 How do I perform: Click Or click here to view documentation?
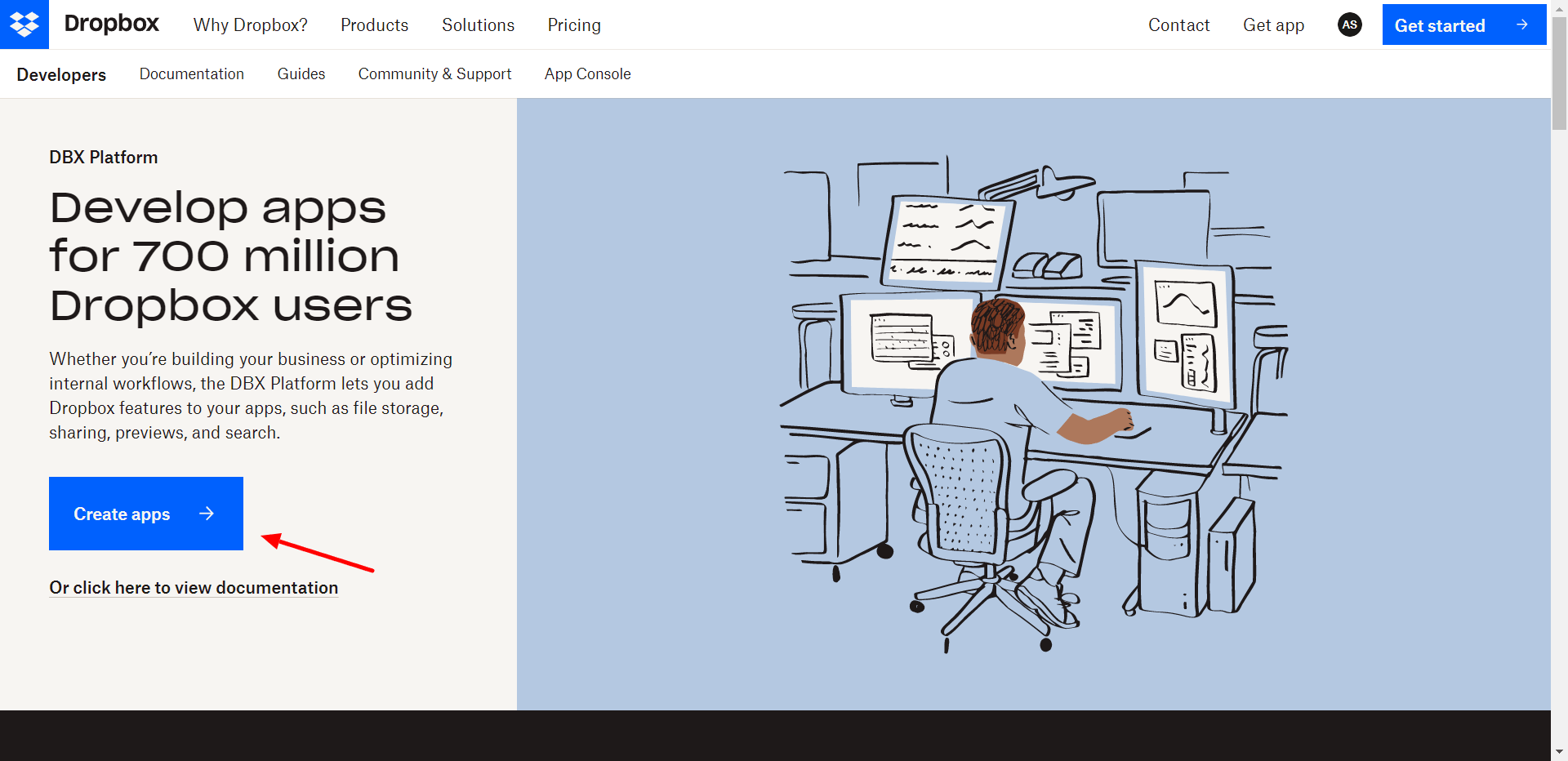[x=194, y=588]
